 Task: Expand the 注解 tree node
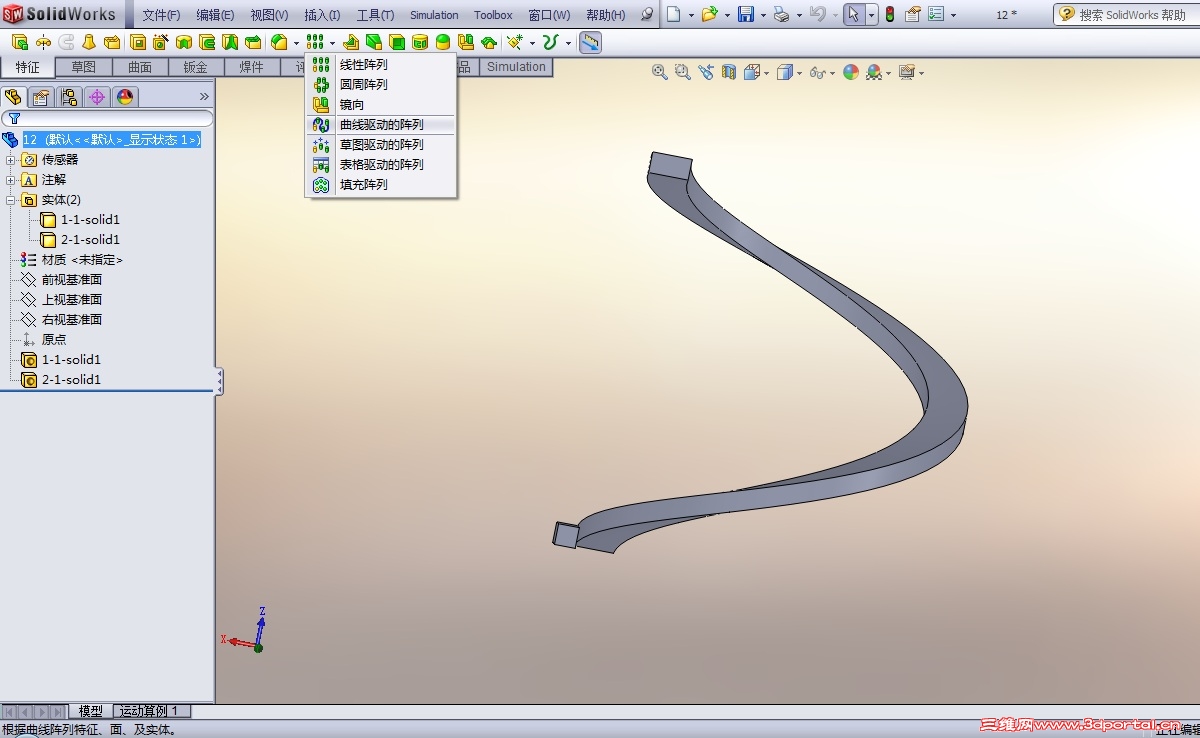coord(11,180)
